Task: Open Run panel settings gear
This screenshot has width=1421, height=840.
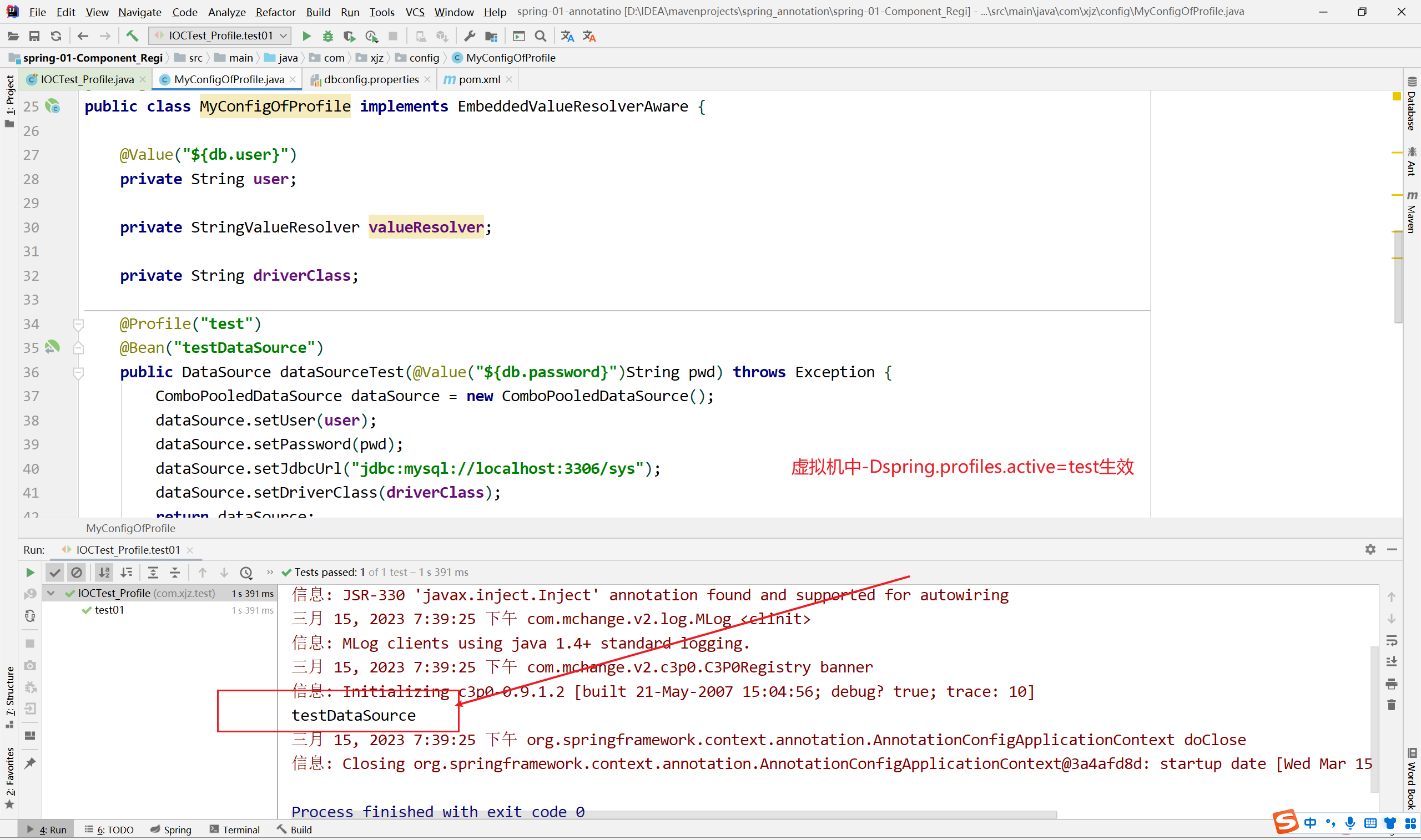Action: pos(1370,549)
